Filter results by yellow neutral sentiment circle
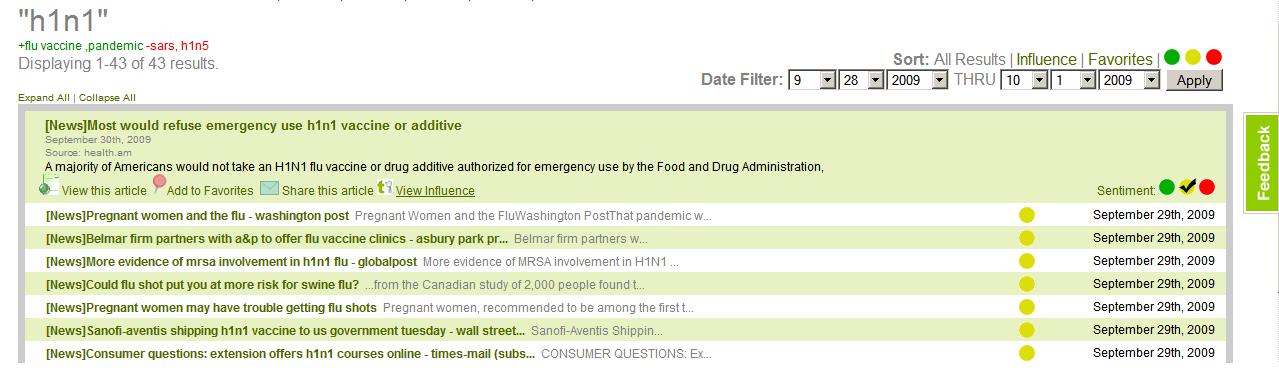1279x370 pixels. coord(1193,57)
